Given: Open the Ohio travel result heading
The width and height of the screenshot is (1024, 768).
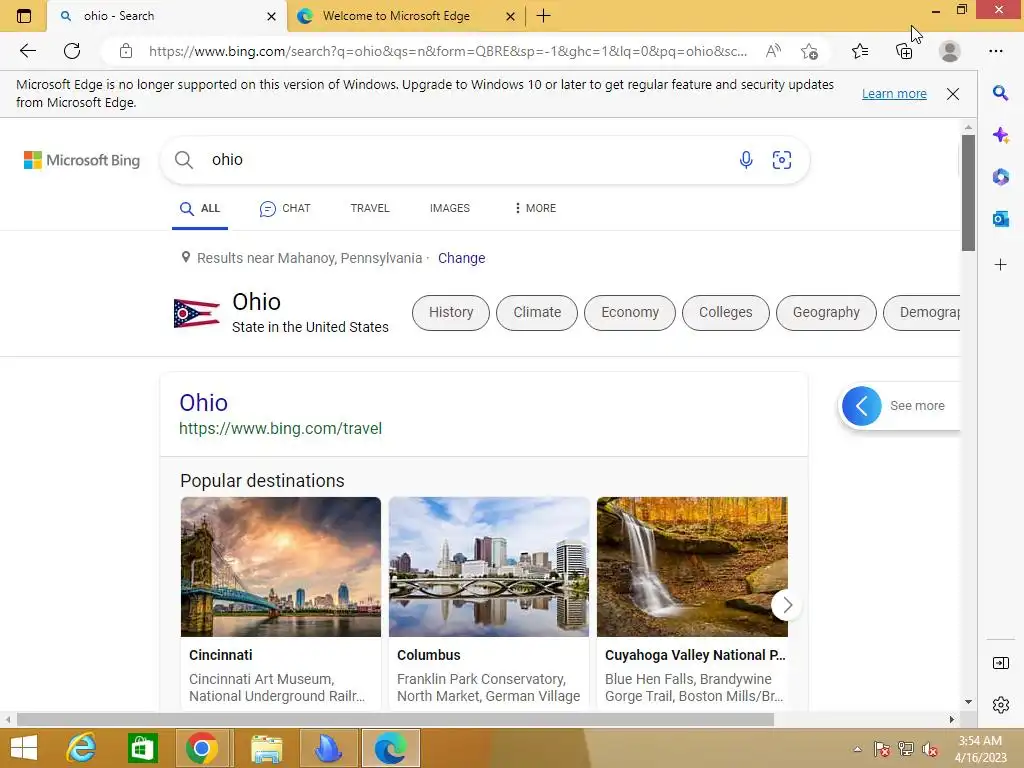Looking at the screenshot, I should pyautogui.click(x=203, y=403).
